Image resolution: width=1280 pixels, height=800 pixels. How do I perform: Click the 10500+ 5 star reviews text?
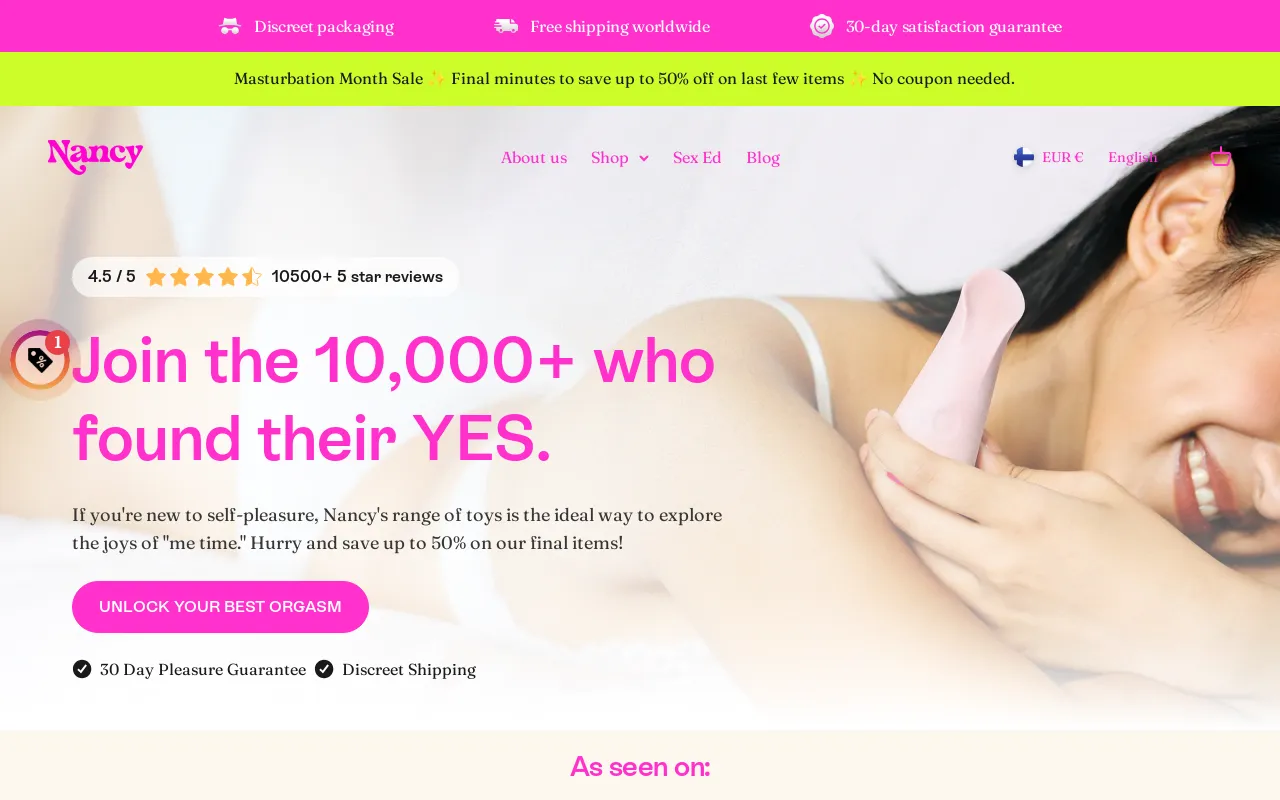tap(357, 277)
